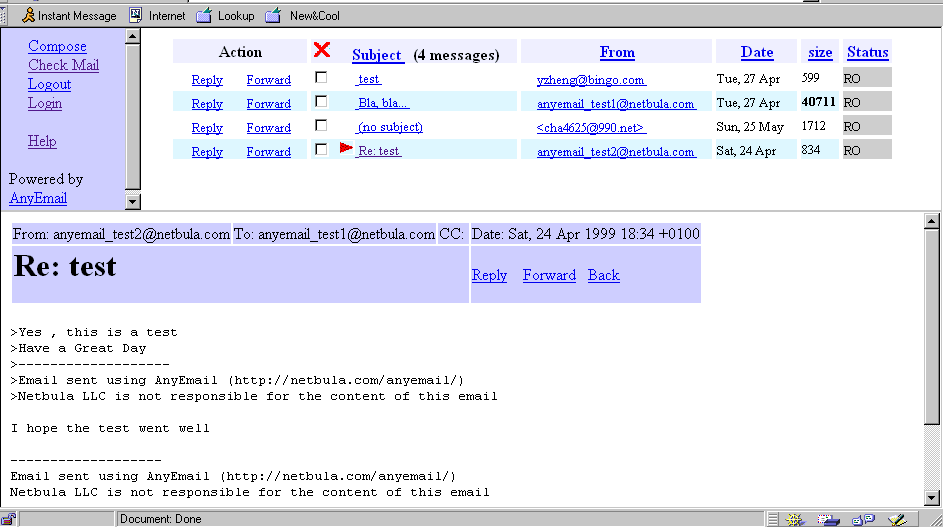Viewport: 943px width, 527px height.
Task: Sort messages by the From header
Action: pyautogui.click(x=617, y=52)
